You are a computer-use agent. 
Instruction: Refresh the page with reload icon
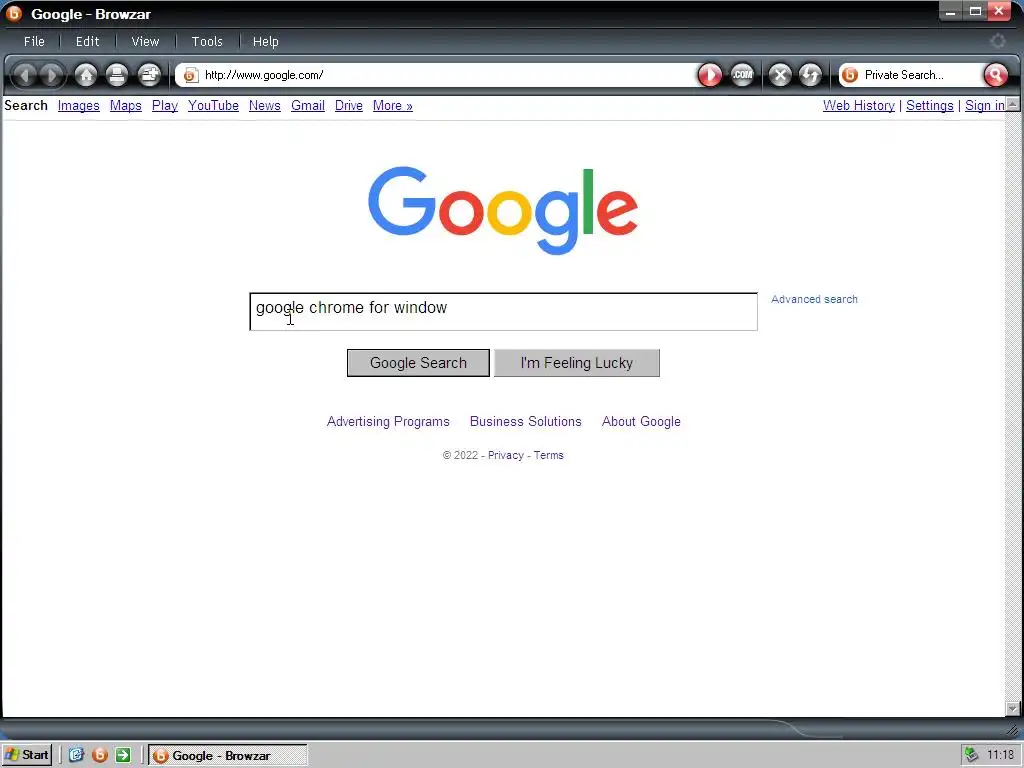[810, 75]
